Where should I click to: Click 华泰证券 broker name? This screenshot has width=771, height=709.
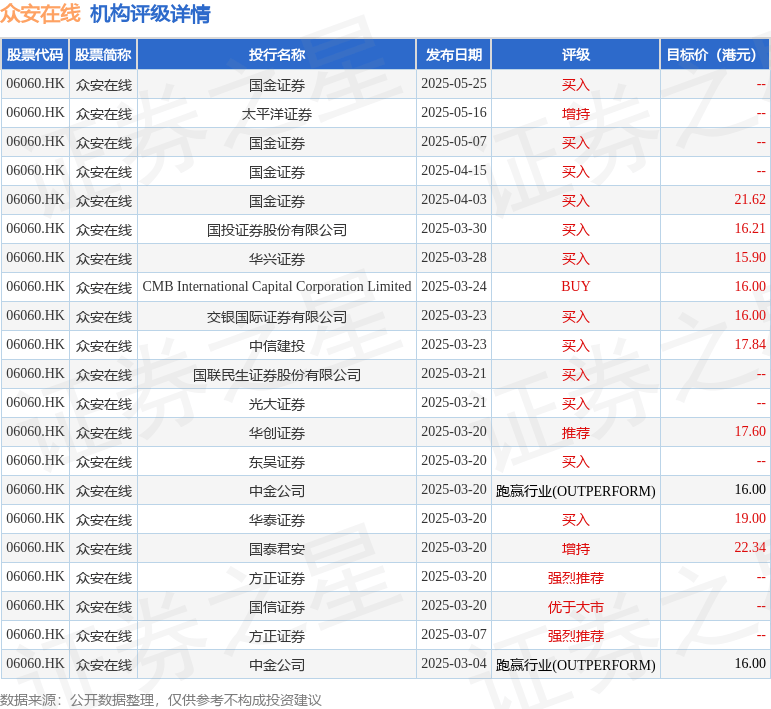[x=277, y=520]
